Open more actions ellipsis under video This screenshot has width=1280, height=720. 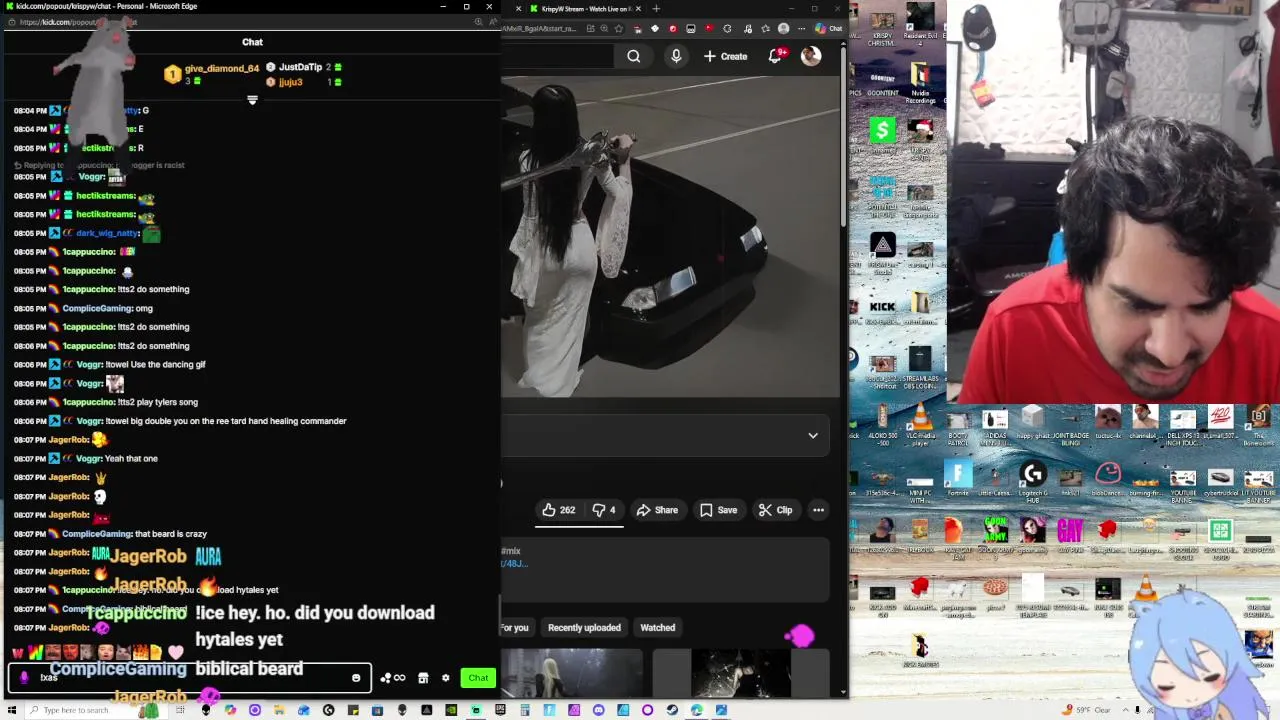(818, 510)
